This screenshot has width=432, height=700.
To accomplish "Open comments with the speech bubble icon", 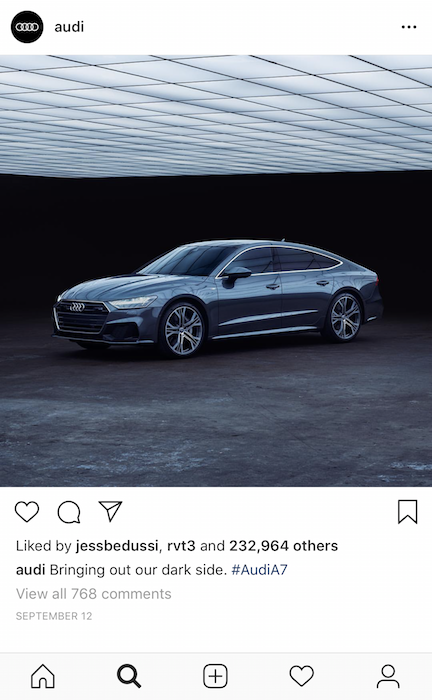I will (x=69, y=512).
